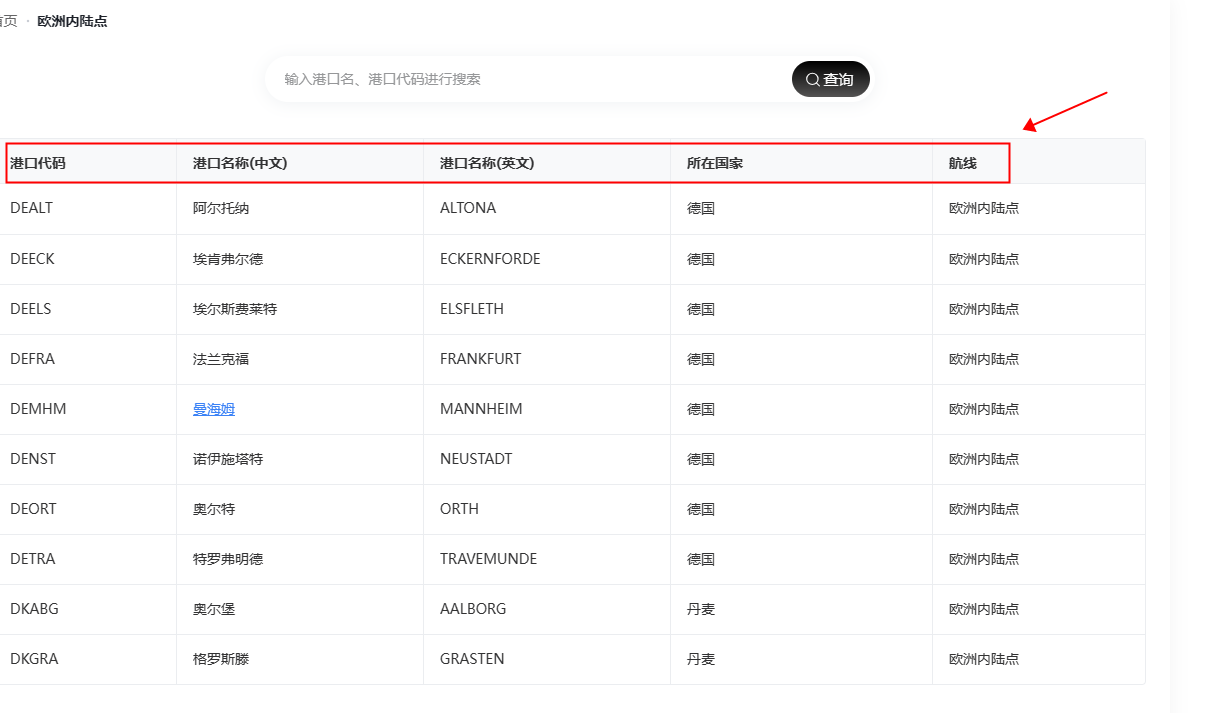
Task: Click the port search input field
Action: [530, 79]
